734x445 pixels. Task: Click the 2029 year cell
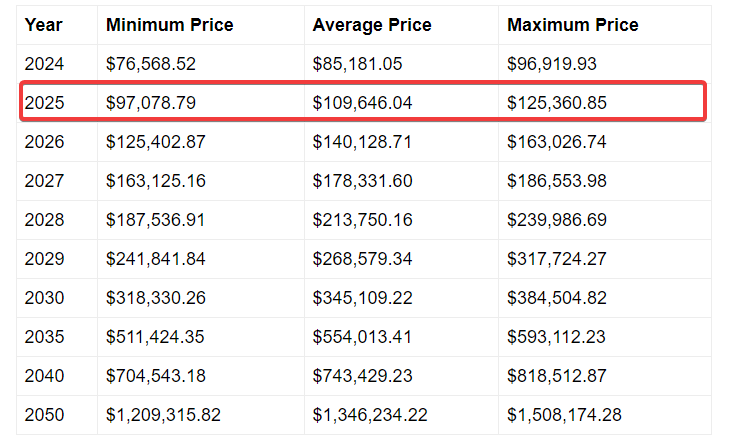tap(44, 259)
